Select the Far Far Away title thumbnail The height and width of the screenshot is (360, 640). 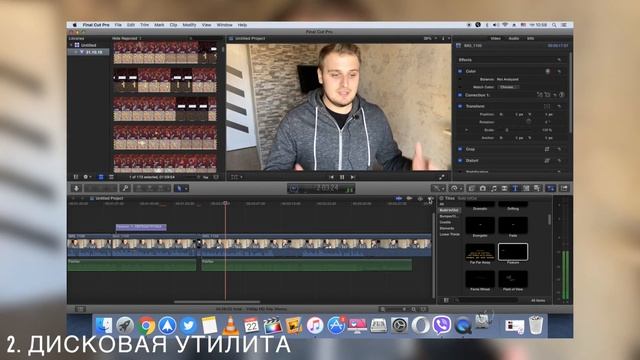pyautogui.click(x=480, y=252)
